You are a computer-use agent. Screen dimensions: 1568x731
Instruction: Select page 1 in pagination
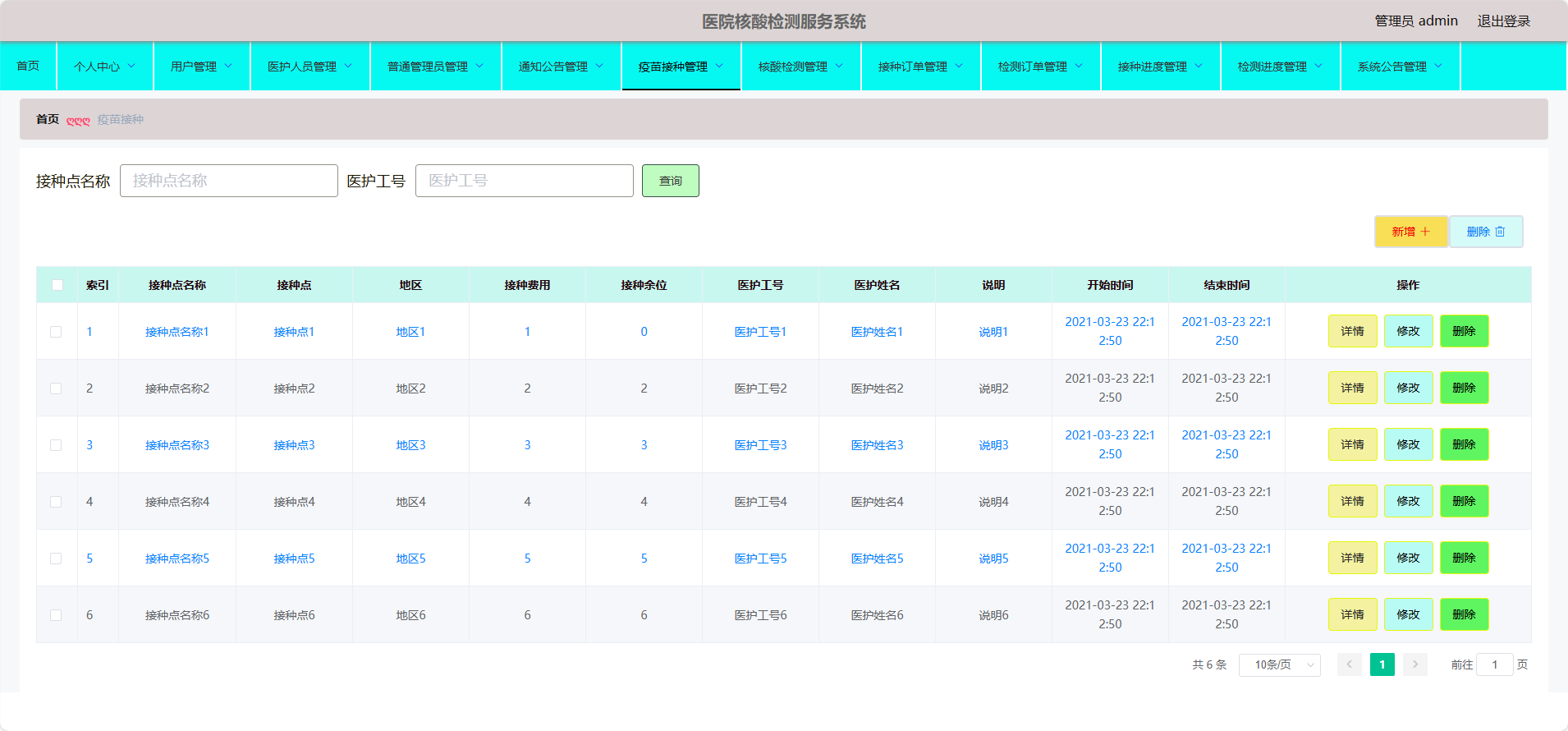1382,664
